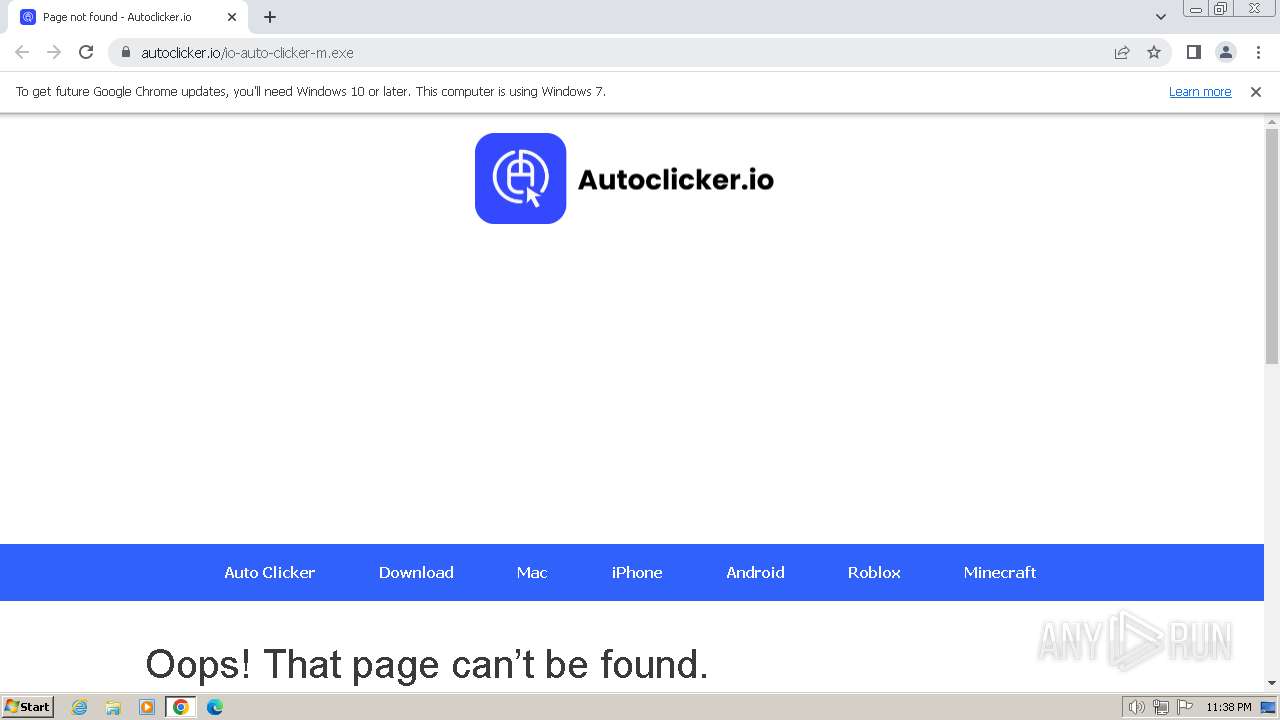The width and height of the screenshot is (1280, 720).
Task: Expand the tab search dropdown arrow
Action: click(1160, 17)
